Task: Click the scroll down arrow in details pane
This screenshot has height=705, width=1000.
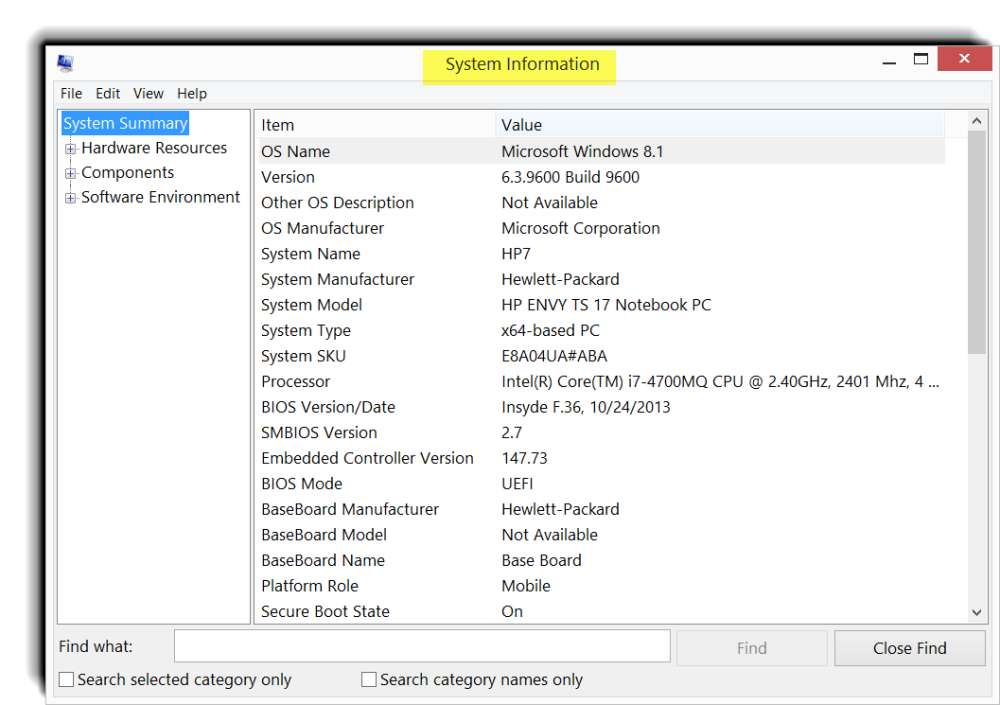Action: pyautogui.click(x=977, y=612)
